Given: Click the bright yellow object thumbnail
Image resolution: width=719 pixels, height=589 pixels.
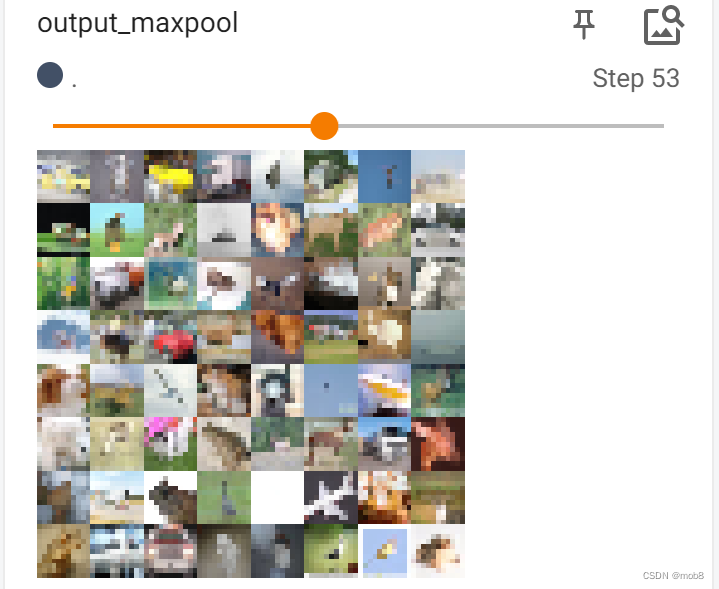Looking at the screenshot, I should [x=171, y=177].
